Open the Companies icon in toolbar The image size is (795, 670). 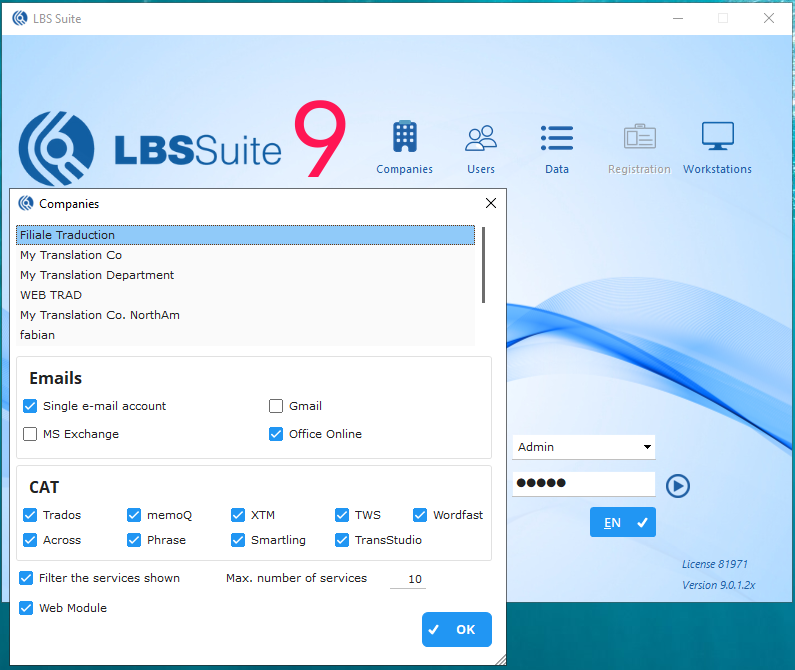click(x=404, y=138)
